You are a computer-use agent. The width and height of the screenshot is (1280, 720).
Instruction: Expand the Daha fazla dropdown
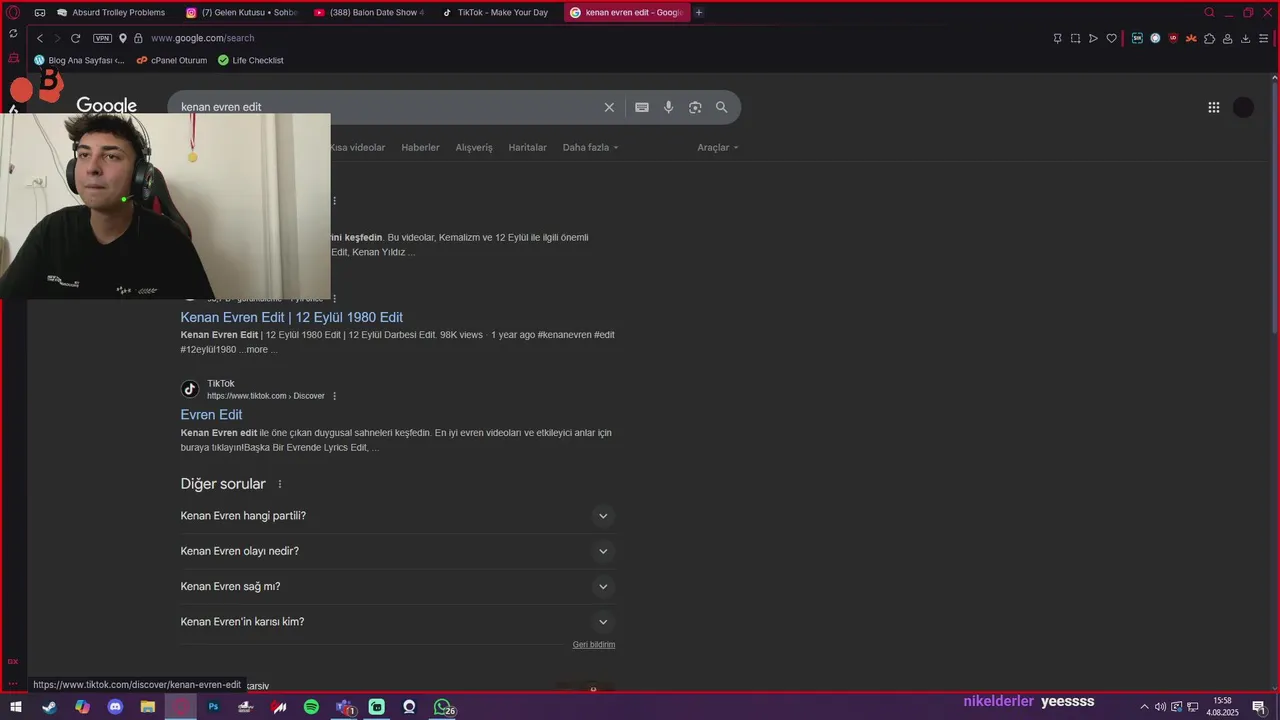590,147
